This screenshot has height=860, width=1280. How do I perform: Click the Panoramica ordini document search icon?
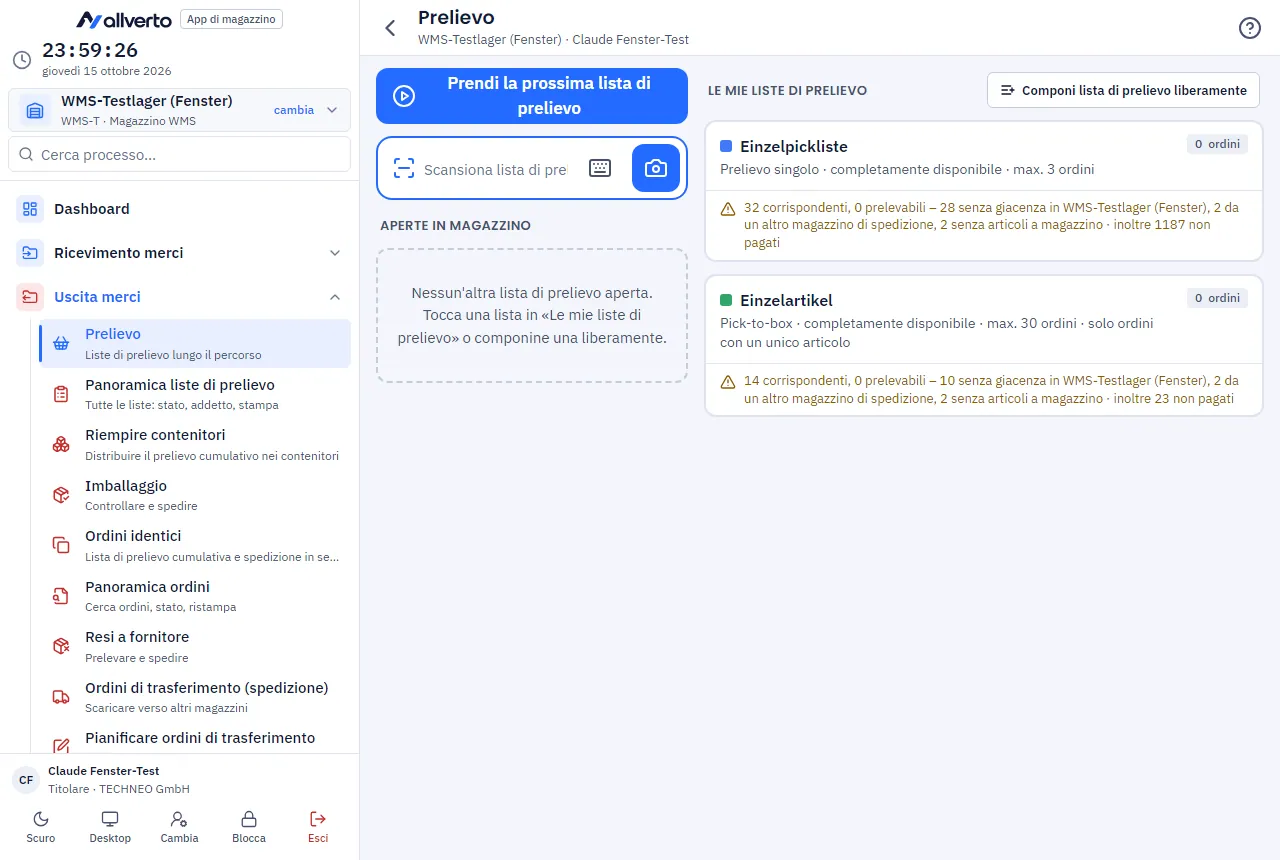[61, 596]
